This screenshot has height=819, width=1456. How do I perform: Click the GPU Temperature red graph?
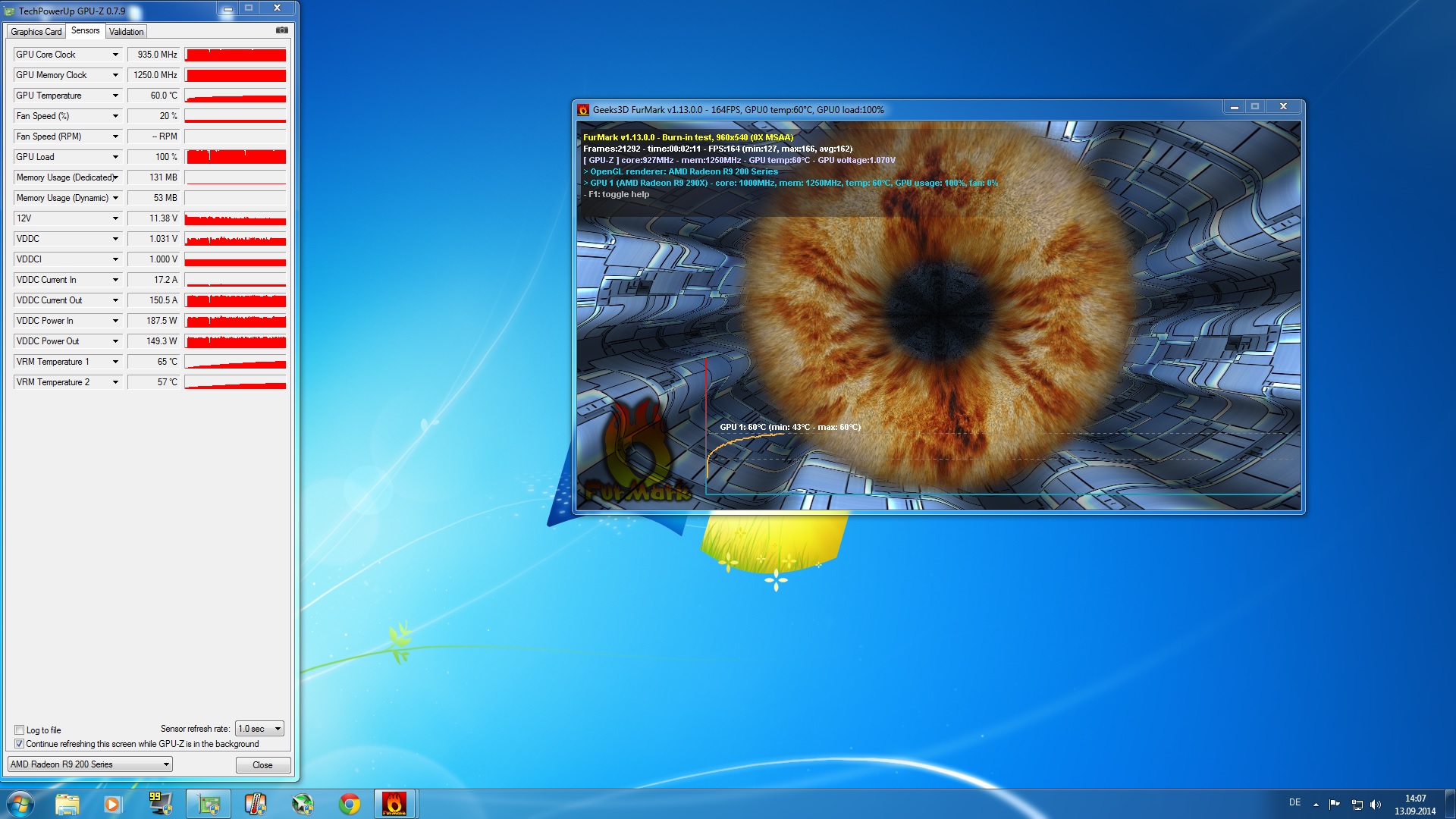pos(235,96)
